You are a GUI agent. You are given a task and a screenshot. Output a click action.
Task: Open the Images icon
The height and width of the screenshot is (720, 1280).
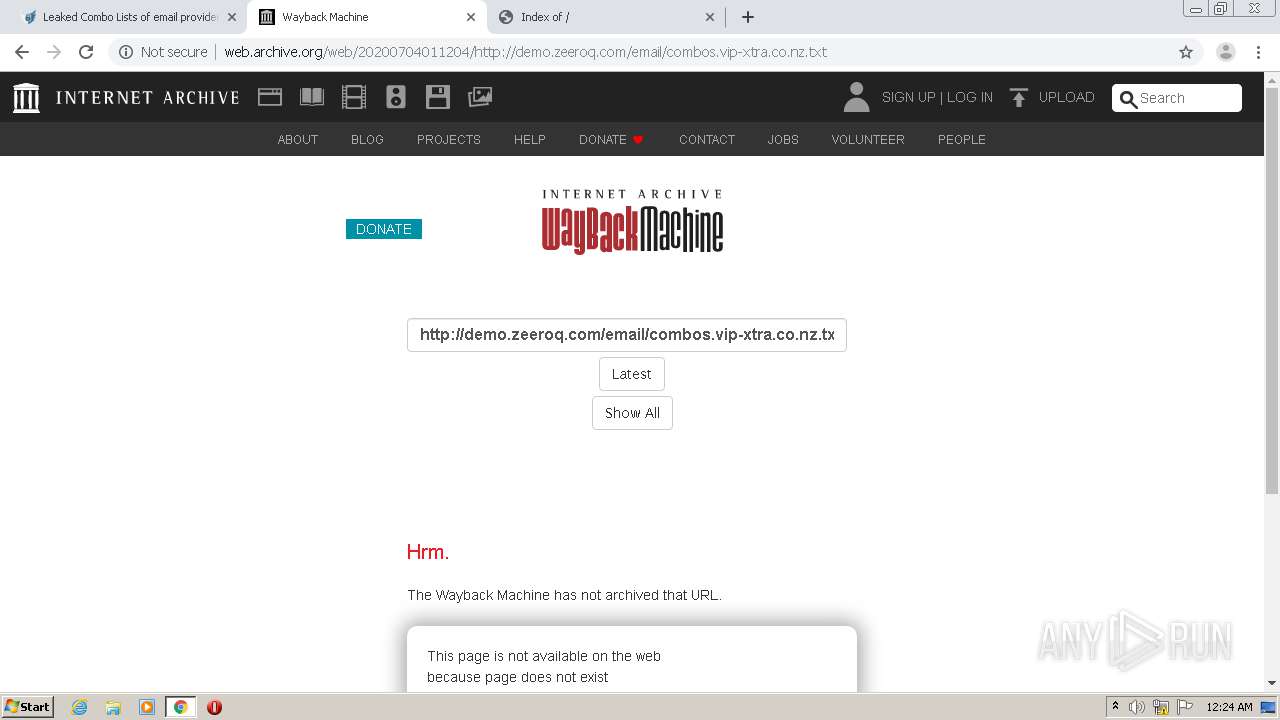(480, 97)
